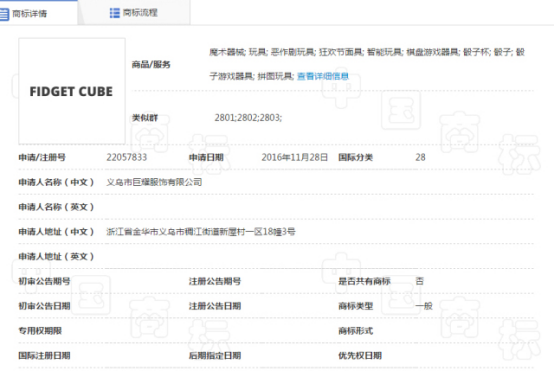Click the 申请人名称（英文） label
Screen dimensions: 554x371
tap(56, 207)
